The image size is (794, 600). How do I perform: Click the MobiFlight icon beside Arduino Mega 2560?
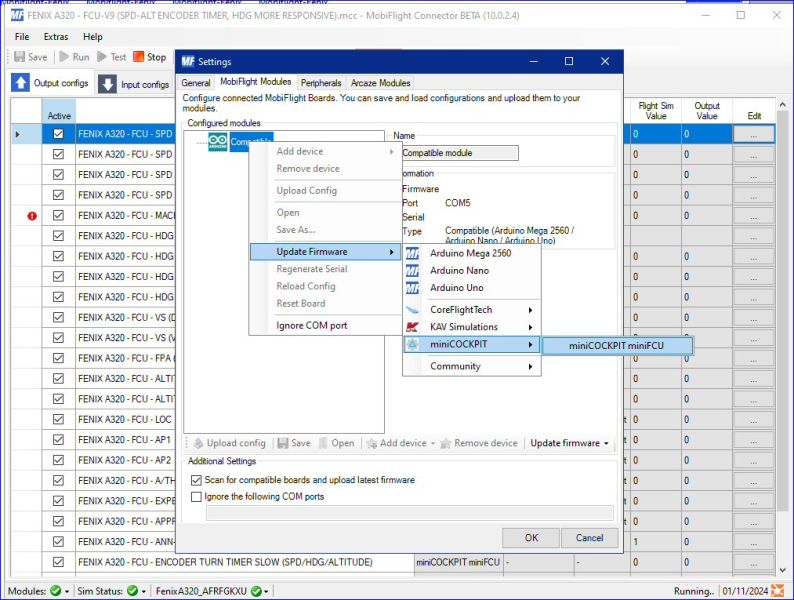click(x=412, y=253)
